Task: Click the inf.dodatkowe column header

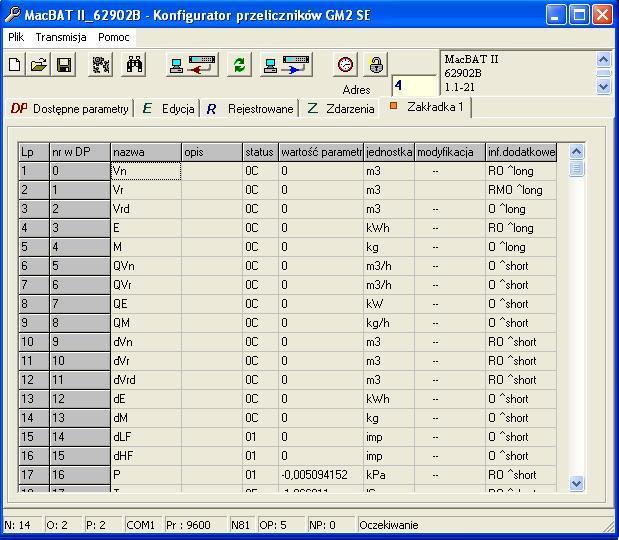Action: coord(521,152)
